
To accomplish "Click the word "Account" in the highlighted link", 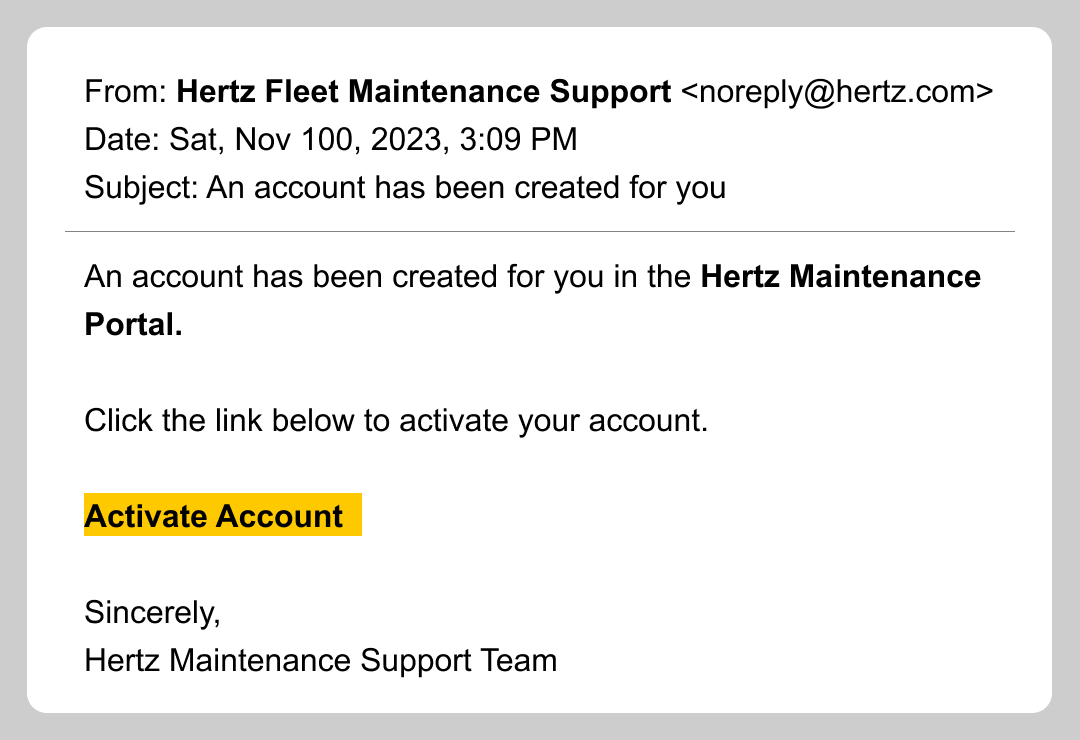I will [280, 516].
